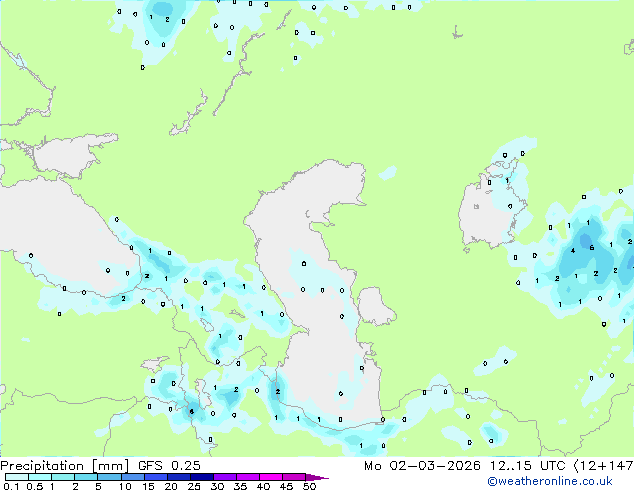
Task: Choose the 20–25 mm dark blue swatch
Action: 179,477
